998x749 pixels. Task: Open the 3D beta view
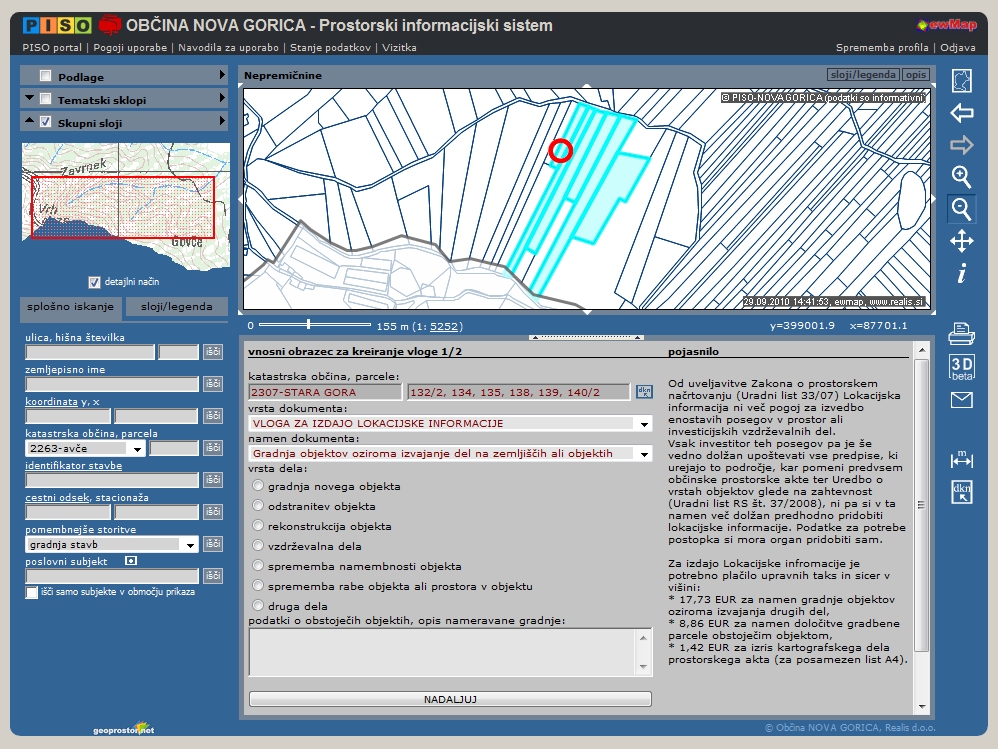(961, 366)
